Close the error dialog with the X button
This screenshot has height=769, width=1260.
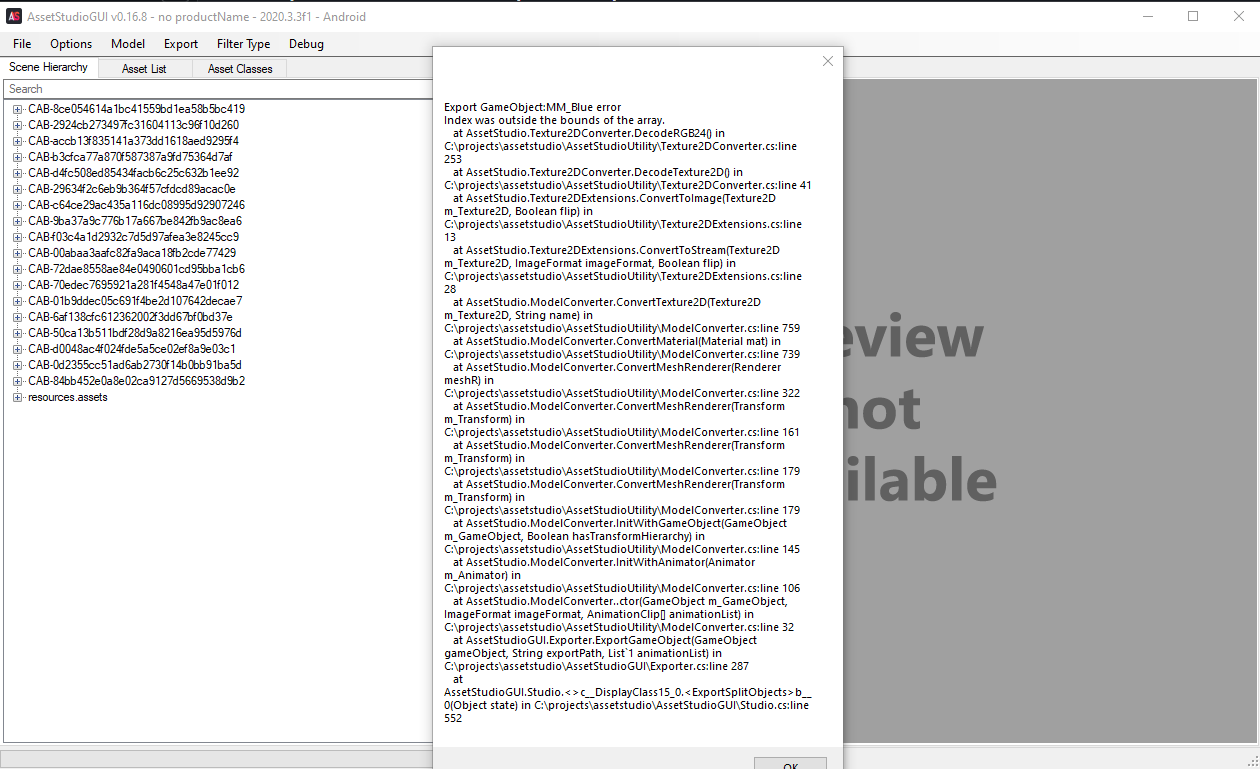828,61
